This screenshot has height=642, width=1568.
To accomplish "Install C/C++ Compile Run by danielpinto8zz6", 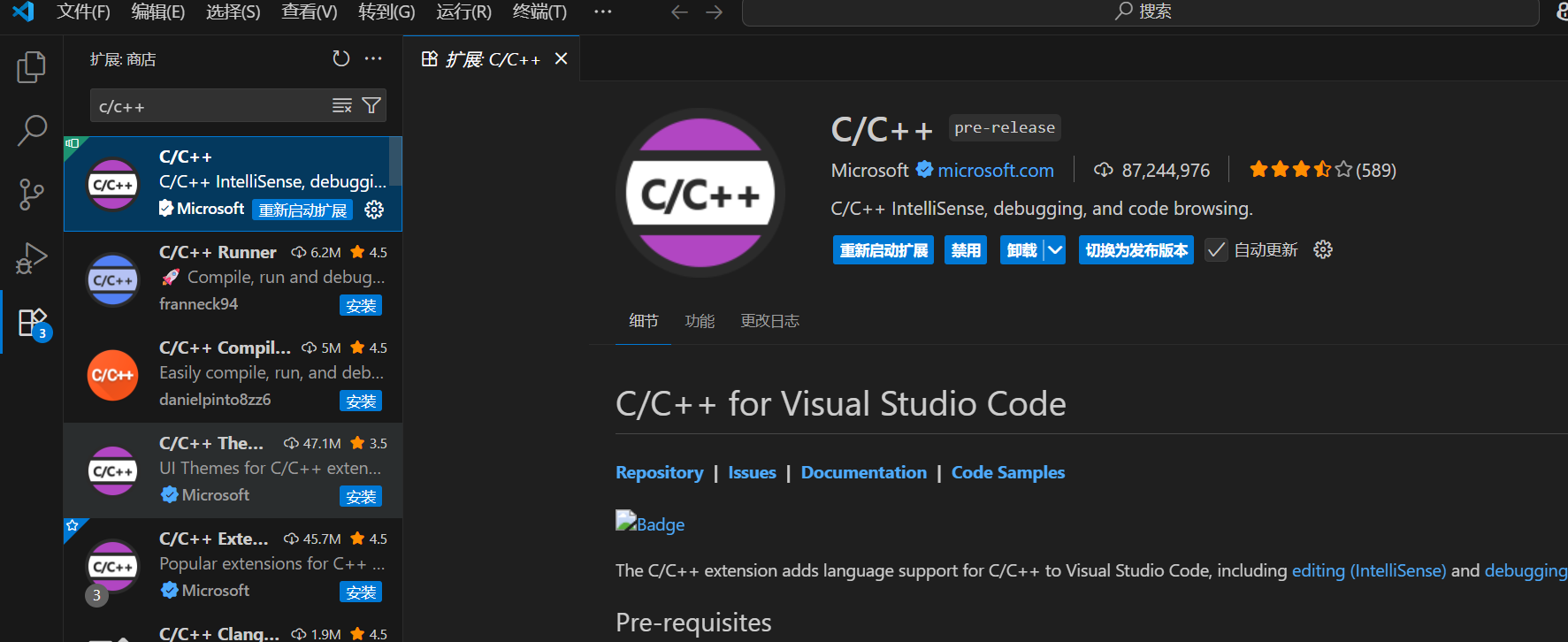I will click(x=361, y=401).
